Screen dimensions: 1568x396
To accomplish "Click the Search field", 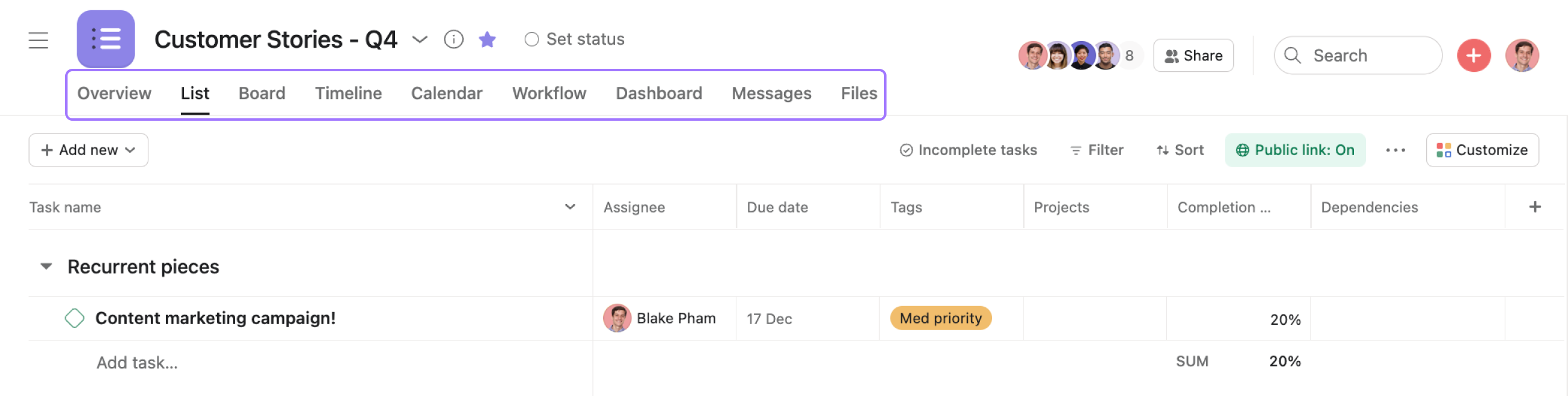I will [x=1358, y=56].
